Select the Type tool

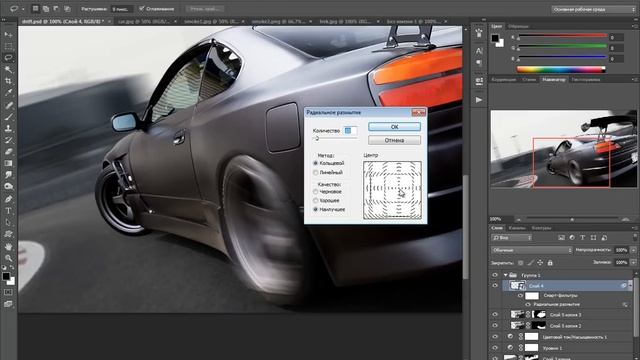(8, 211)
